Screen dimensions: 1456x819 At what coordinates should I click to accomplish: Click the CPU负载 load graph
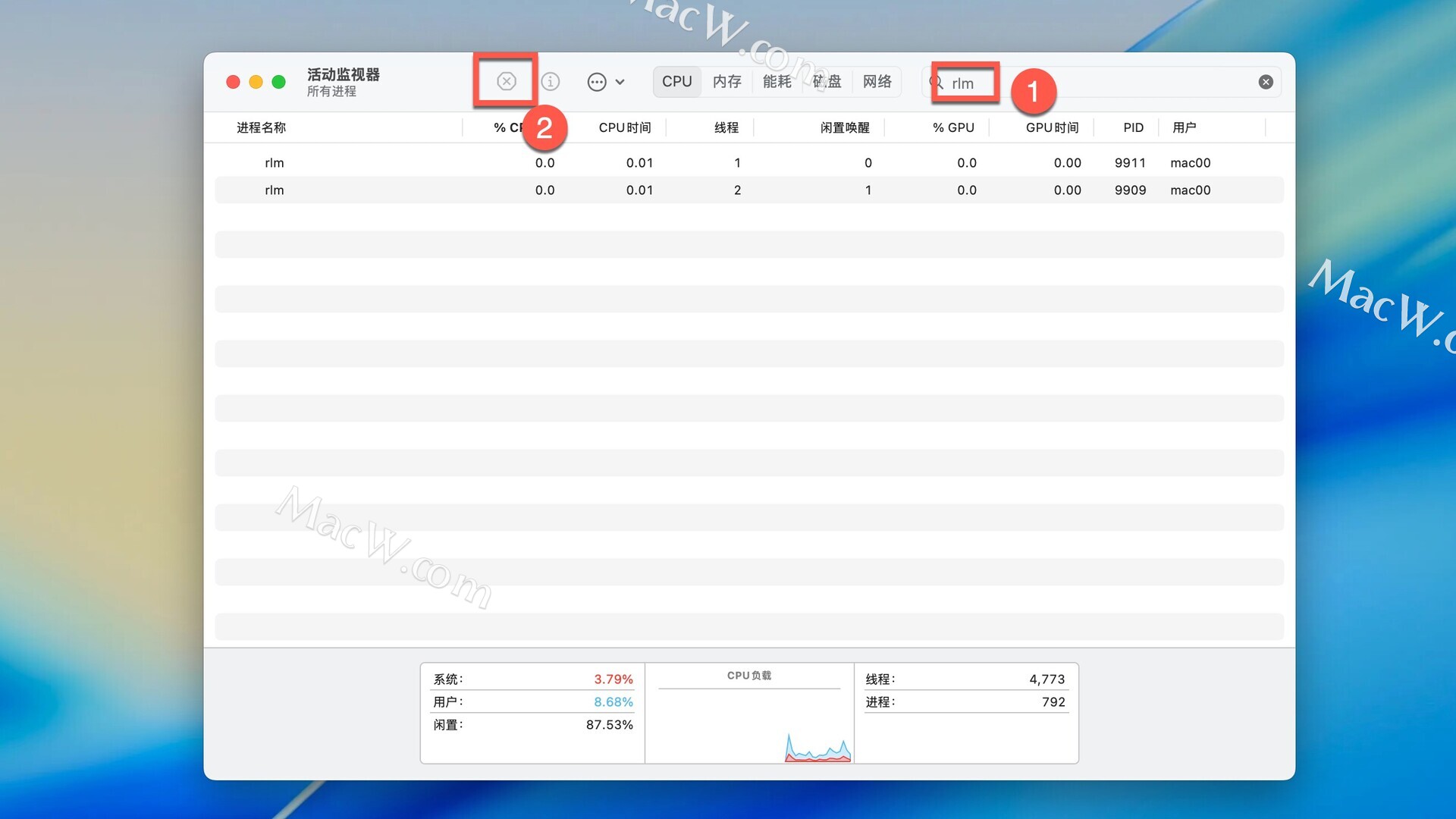click(749, 720)
